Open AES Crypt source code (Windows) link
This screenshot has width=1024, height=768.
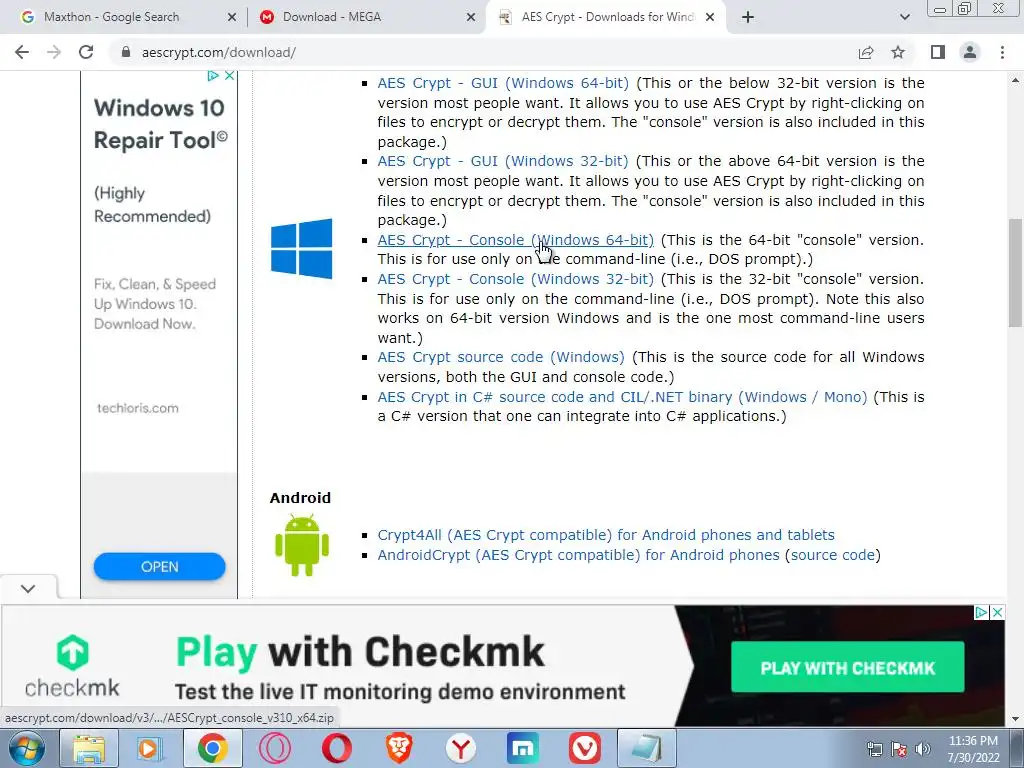[501, 357]
